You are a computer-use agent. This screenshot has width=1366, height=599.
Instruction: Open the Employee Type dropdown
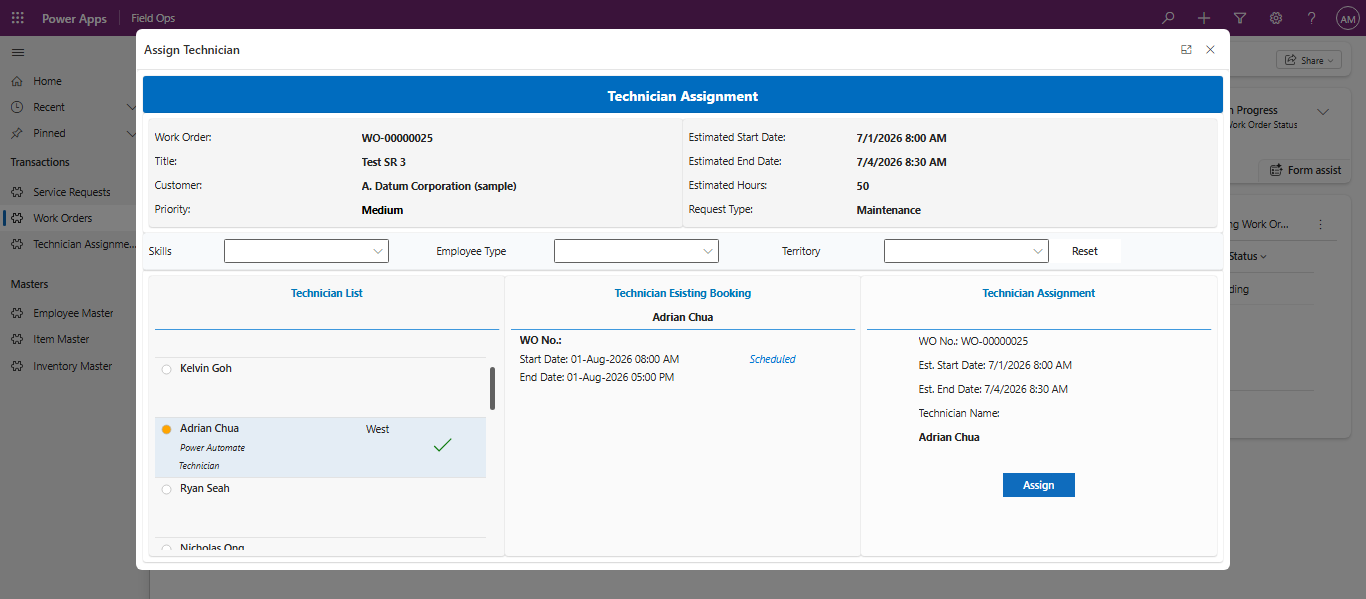point(636,251)
